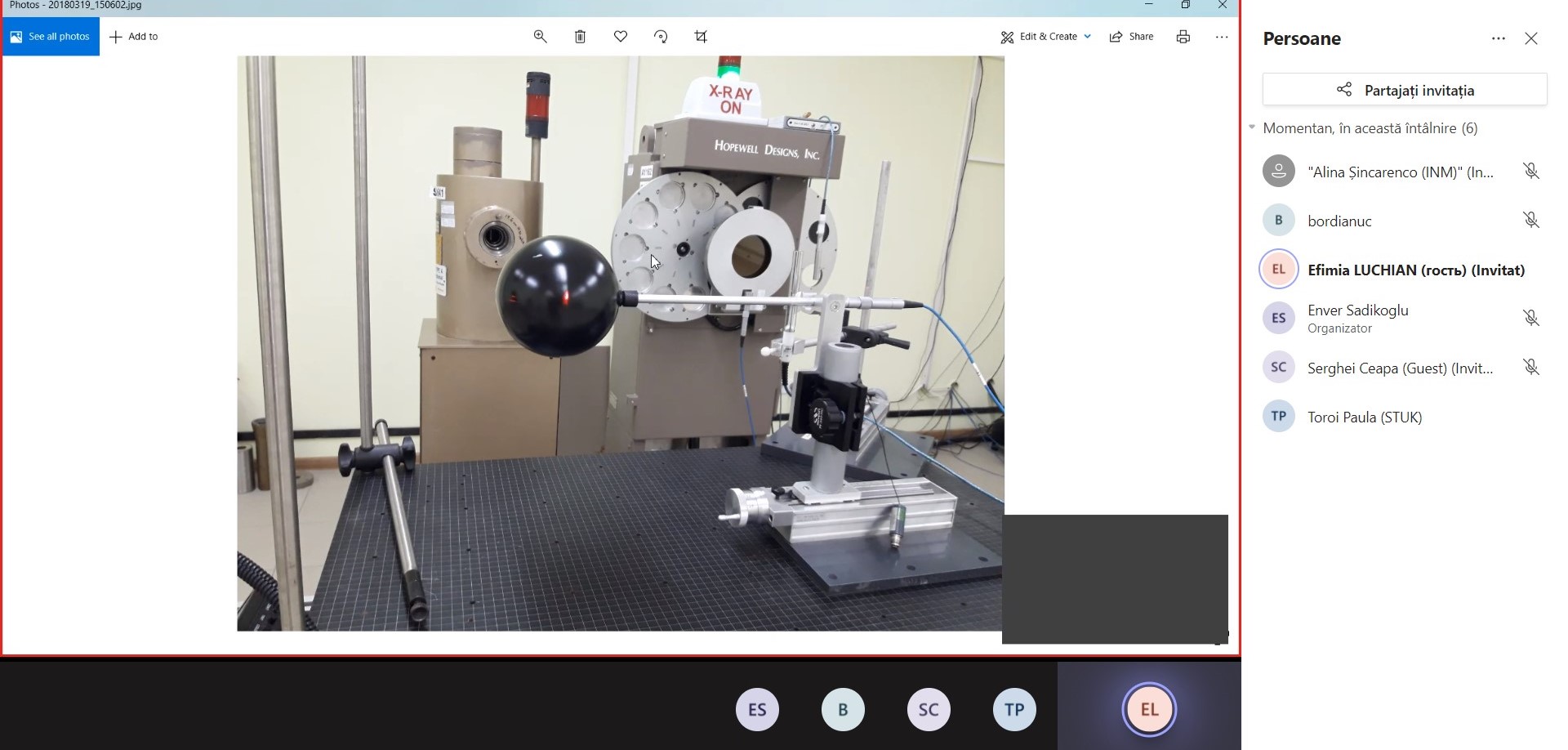
Task: Click the EL avatar in bottom strip
Action: pos(1149,709)
